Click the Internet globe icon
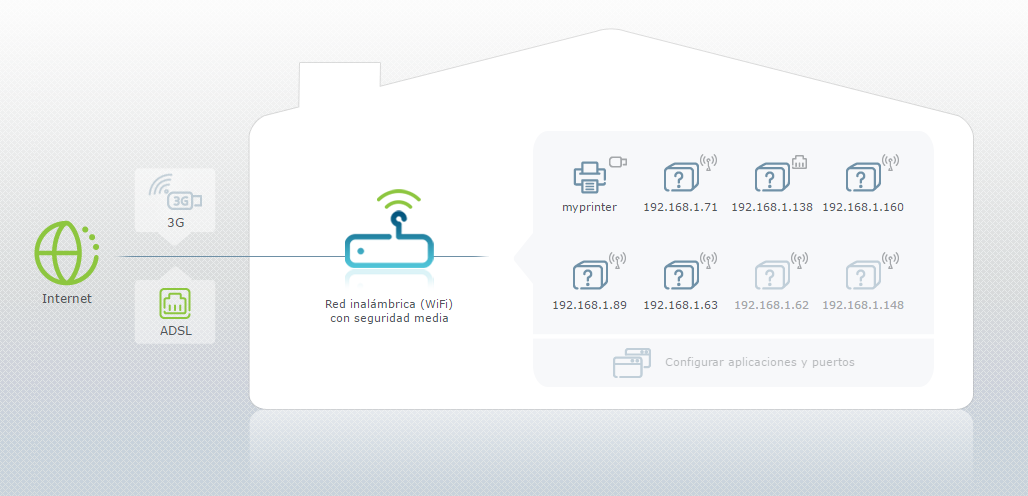This screenshot has width=1028, height=496. click(66, 254)
